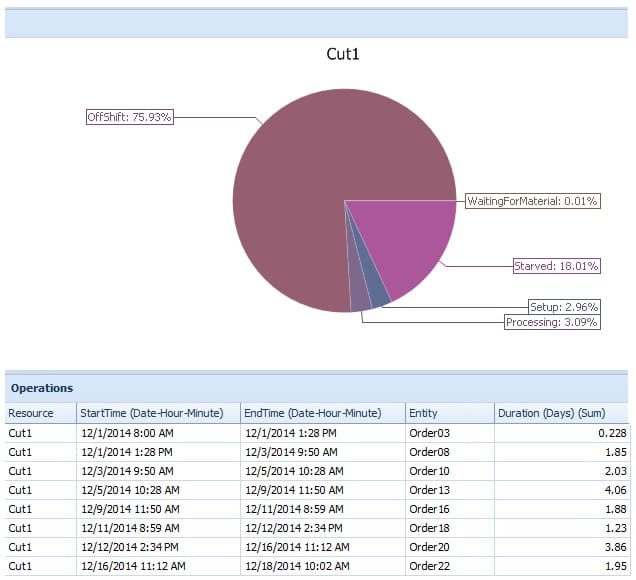Click the Cut1 chart title
The height and width of the screenshot is (580, 636).
tap(343, 54)
